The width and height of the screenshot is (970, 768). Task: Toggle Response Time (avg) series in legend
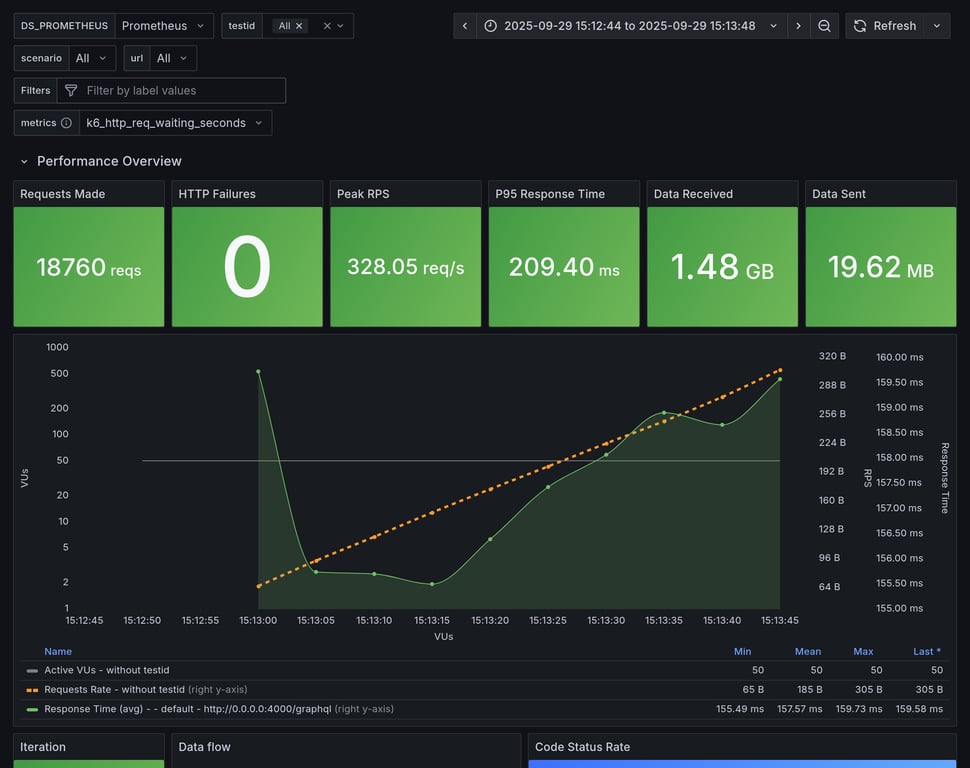187,709
